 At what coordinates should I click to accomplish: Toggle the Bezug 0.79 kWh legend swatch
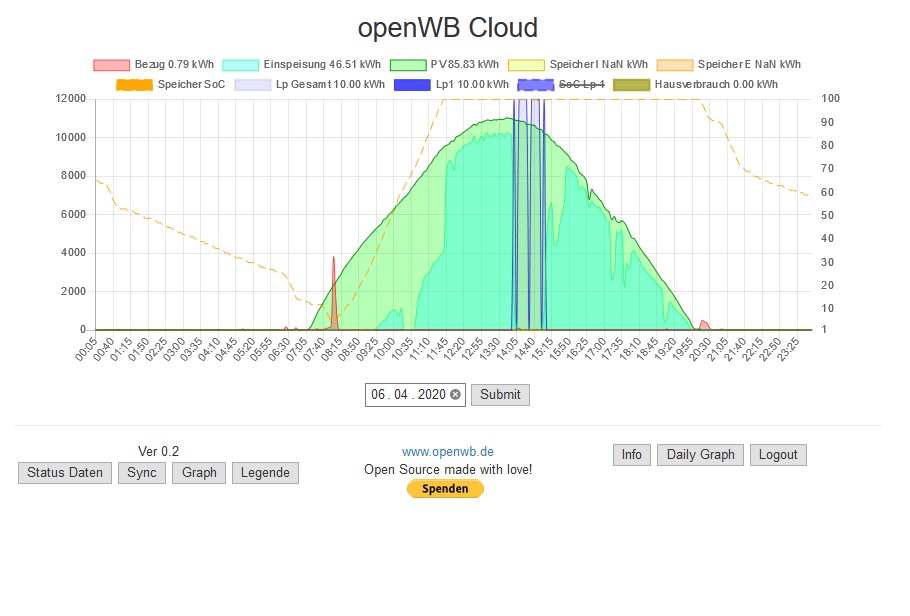(x=111, y=65)
